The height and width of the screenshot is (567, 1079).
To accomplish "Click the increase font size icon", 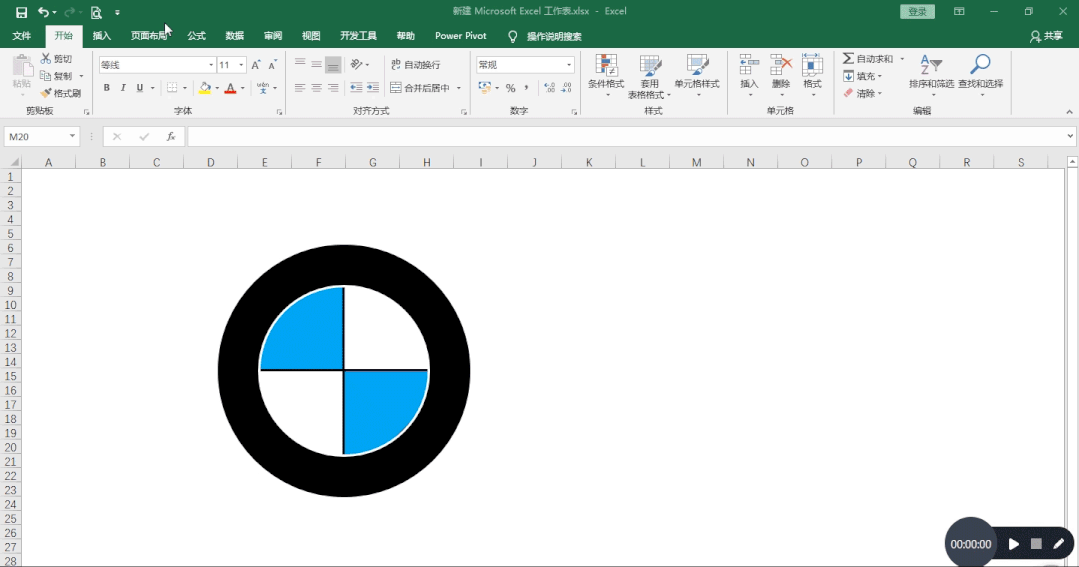I will tap(256, 65).
